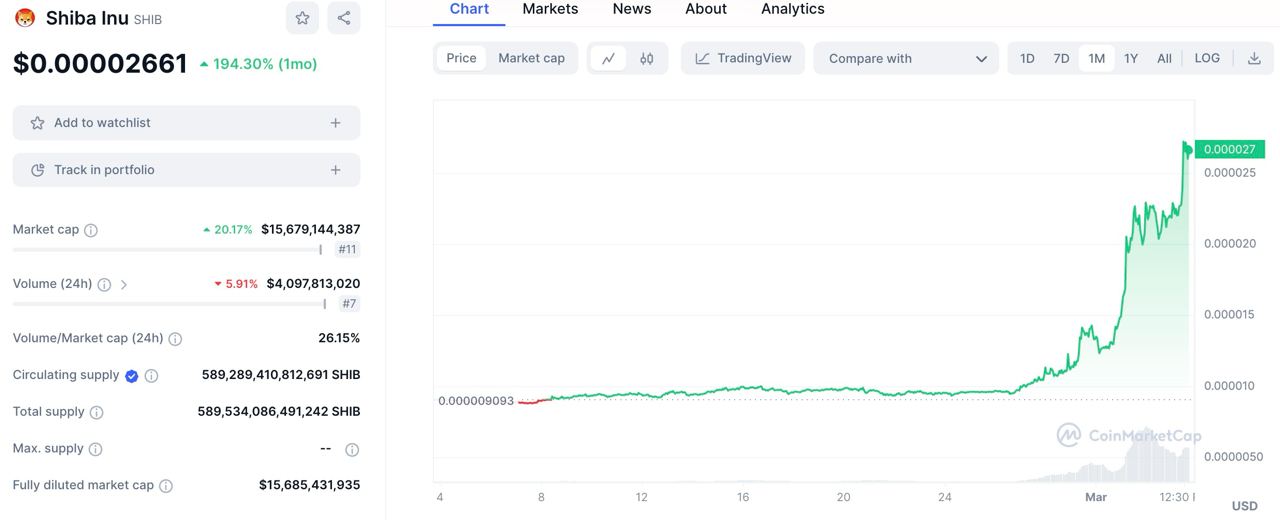Toggle chart to Market cap view
The height and width of the screenshot is (520, 1280).
531,58
